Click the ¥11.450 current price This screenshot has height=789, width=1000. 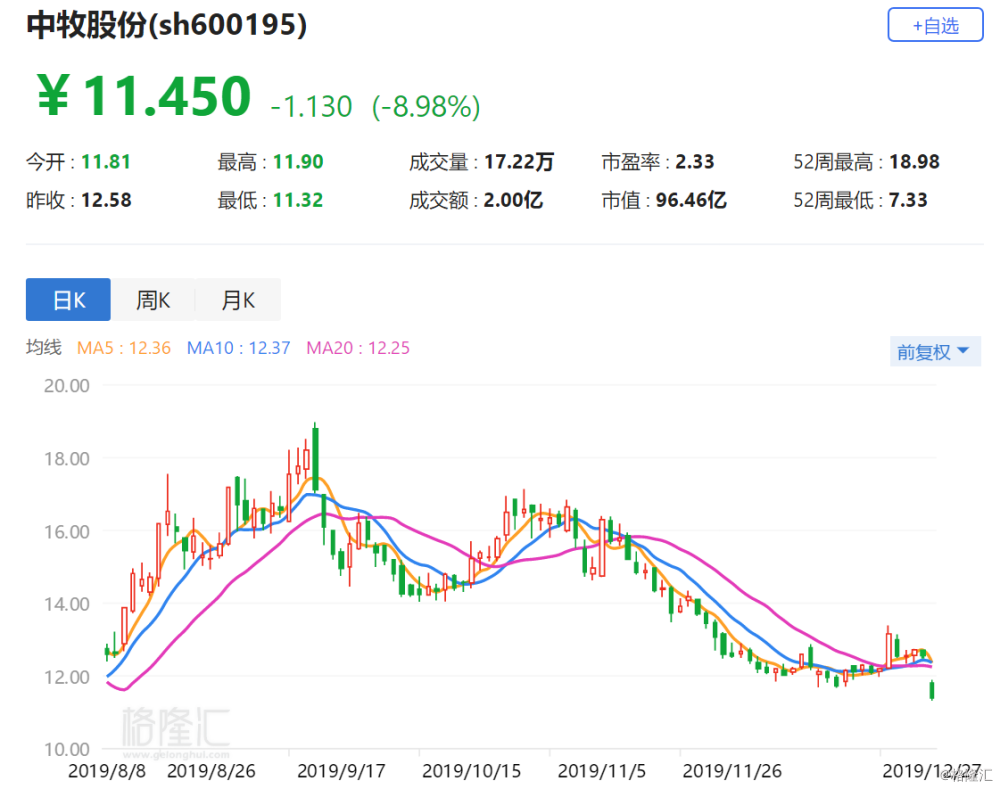click(143, 97)
